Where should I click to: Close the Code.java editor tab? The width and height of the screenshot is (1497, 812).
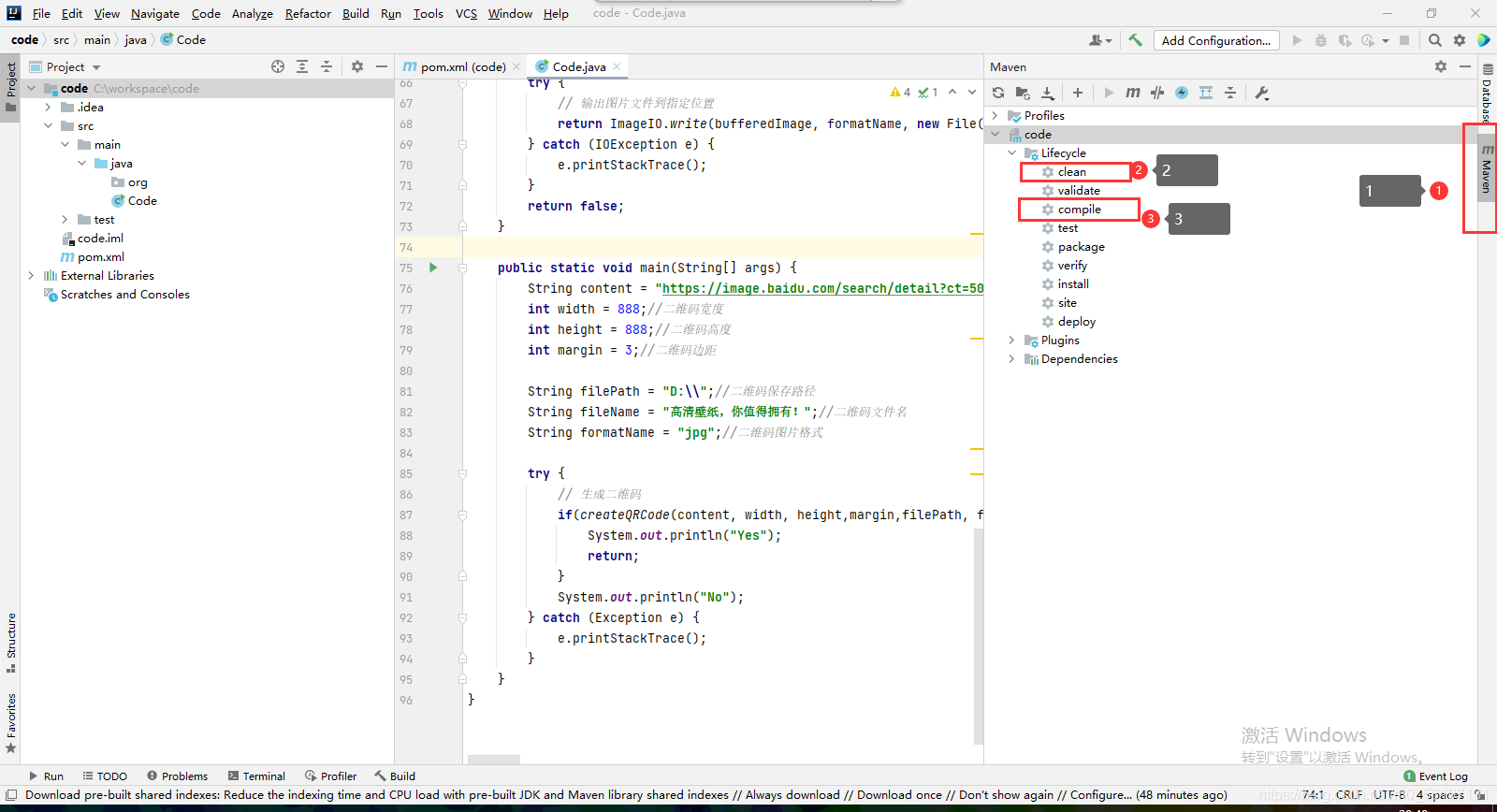[x=617, y=66]
